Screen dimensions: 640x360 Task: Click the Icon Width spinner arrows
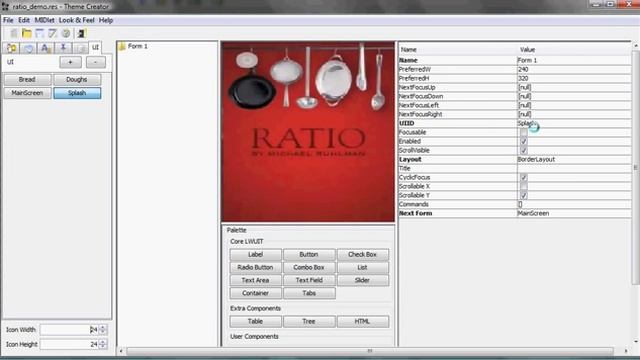(103, 329)
